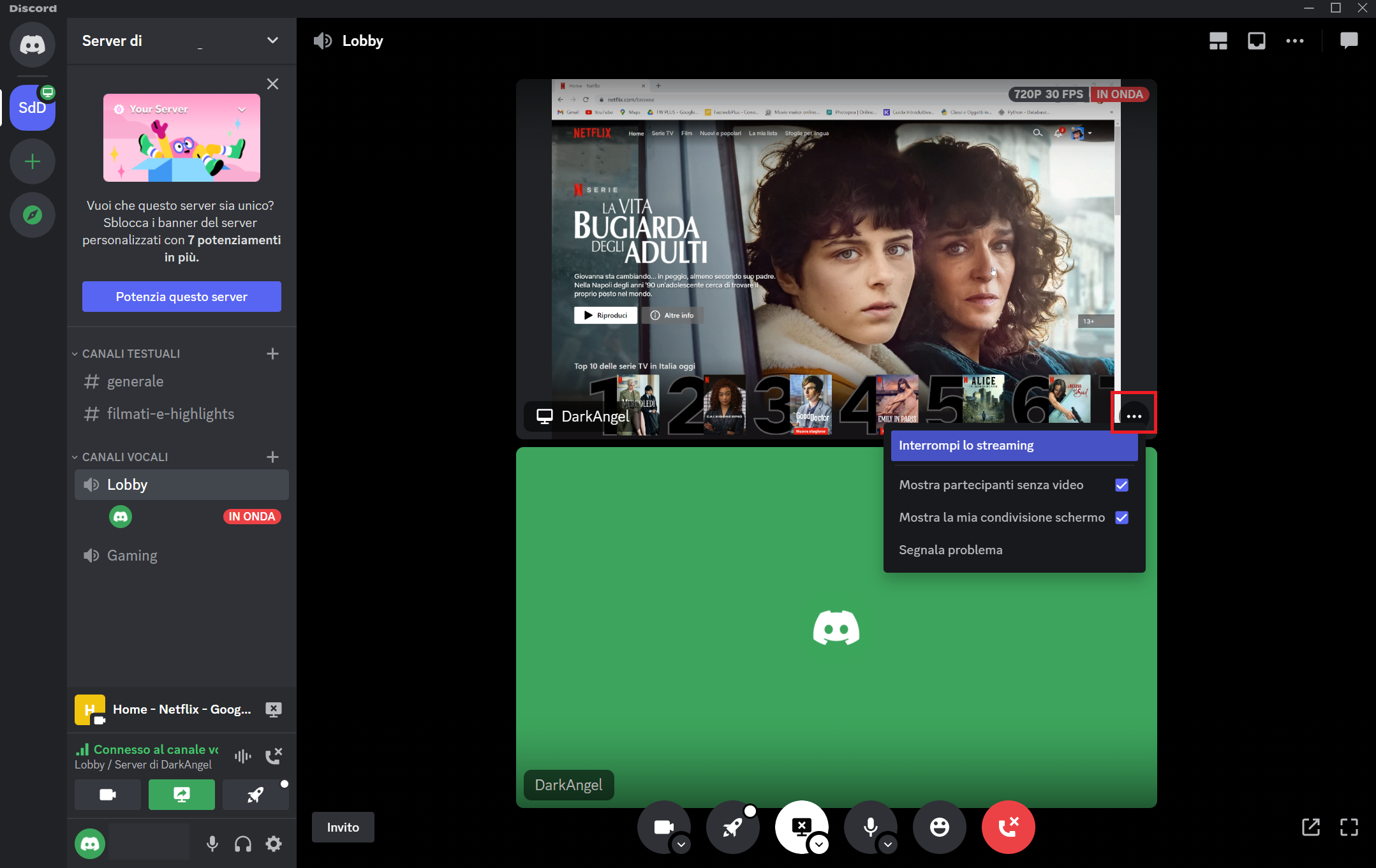Collapse the CANALI TESTUALI category
Image resolution: width=1376 pixels, height=868 pixels.
click(x=129, y=353)
